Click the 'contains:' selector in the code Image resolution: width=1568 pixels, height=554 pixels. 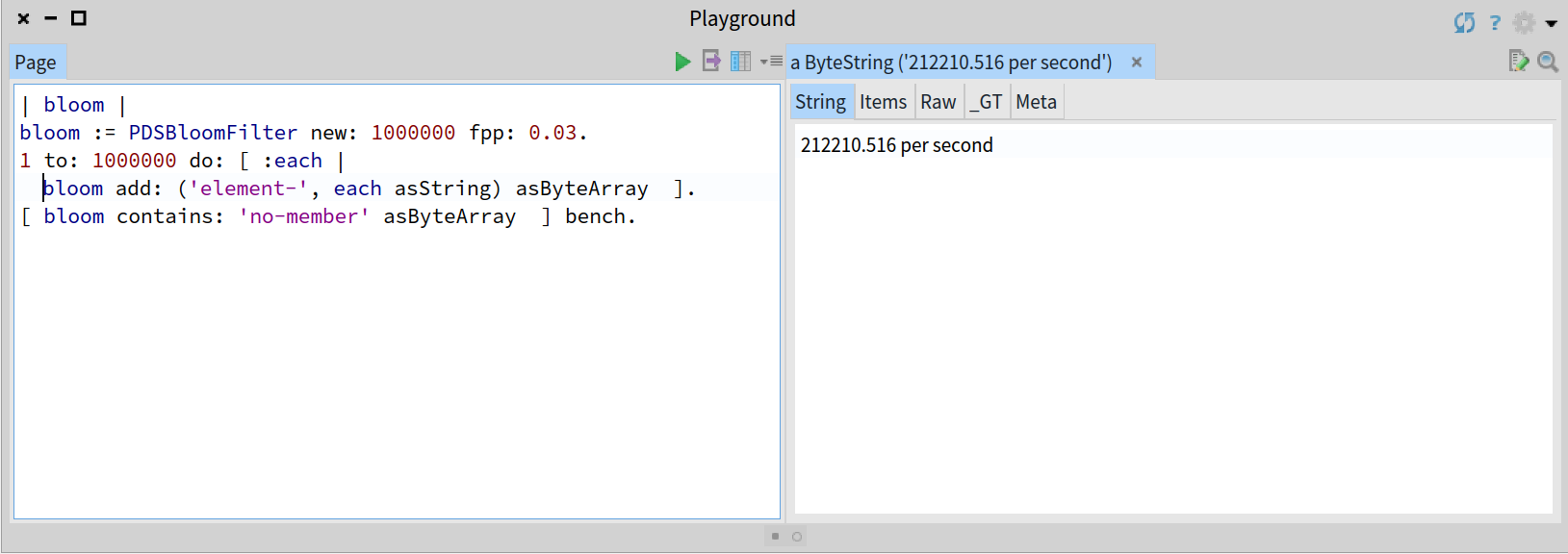coord(170,216)
